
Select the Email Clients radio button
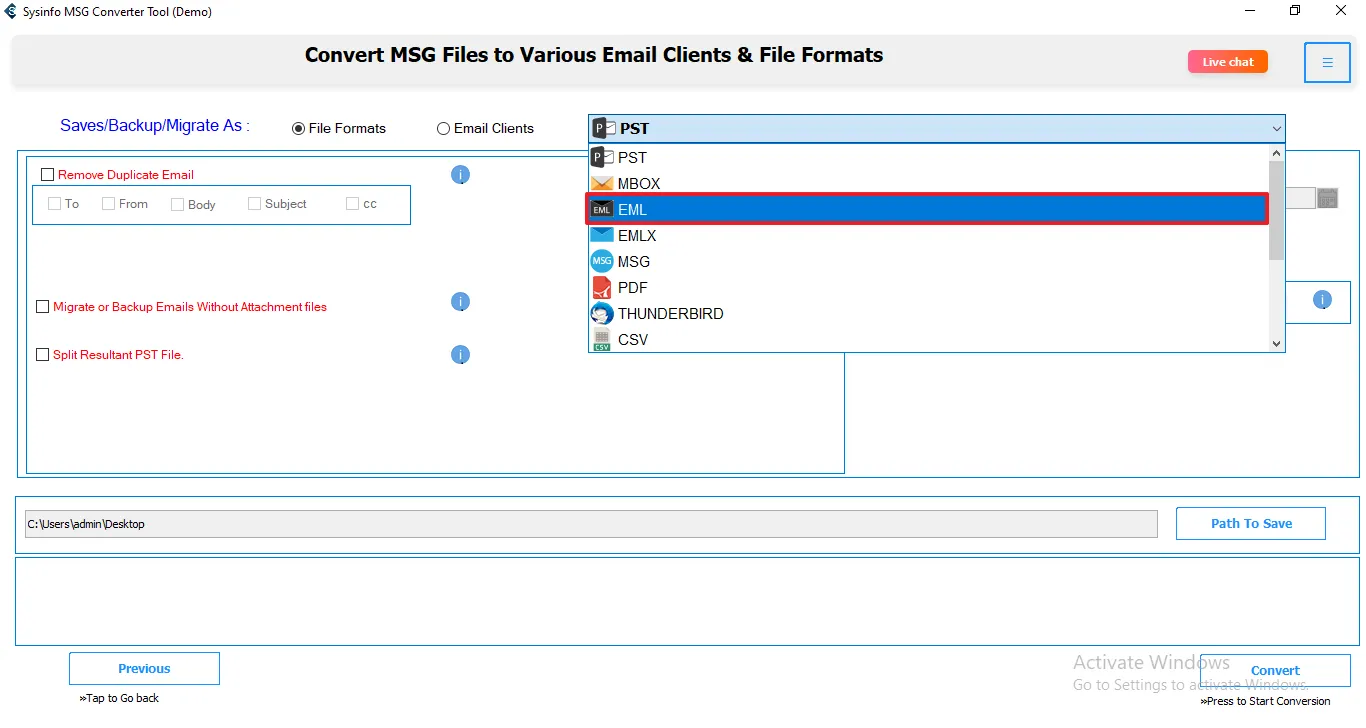point(443,129)
